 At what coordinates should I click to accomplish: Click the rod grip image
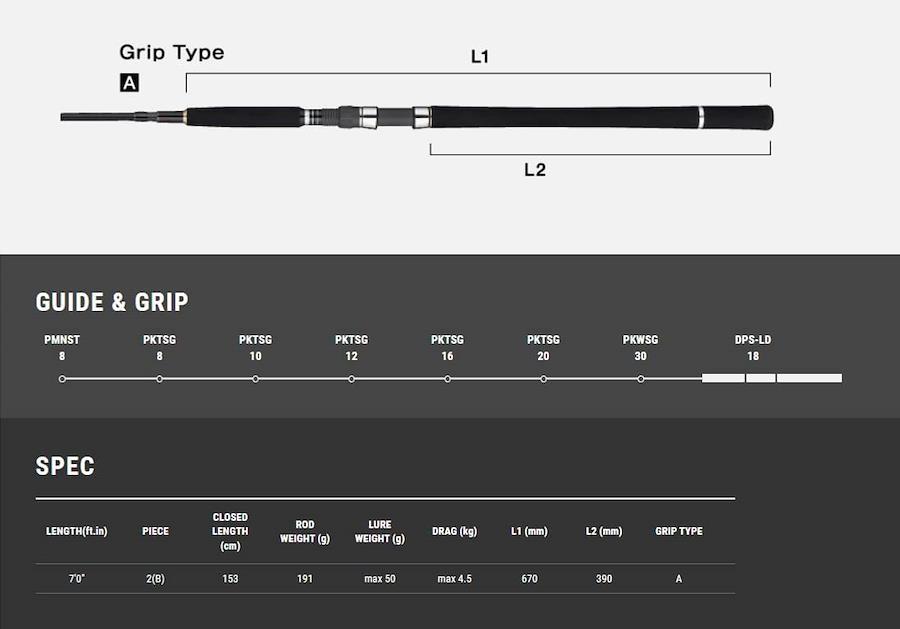(x=417, y=117)
